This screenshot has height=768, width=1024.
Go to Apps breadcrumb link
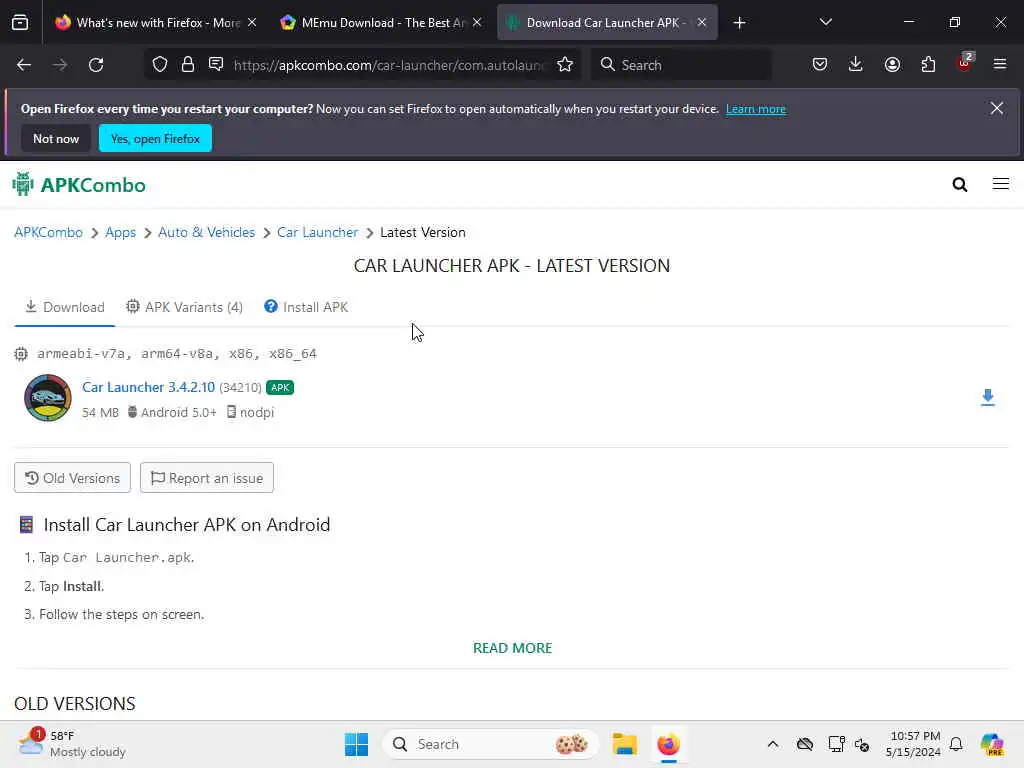tap(120, 232)
